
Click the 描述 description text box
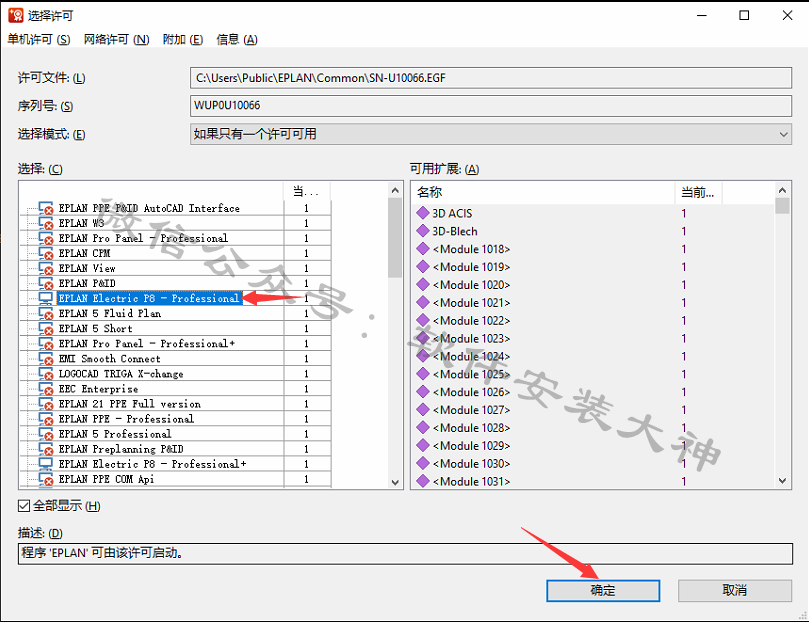[405, 553]
